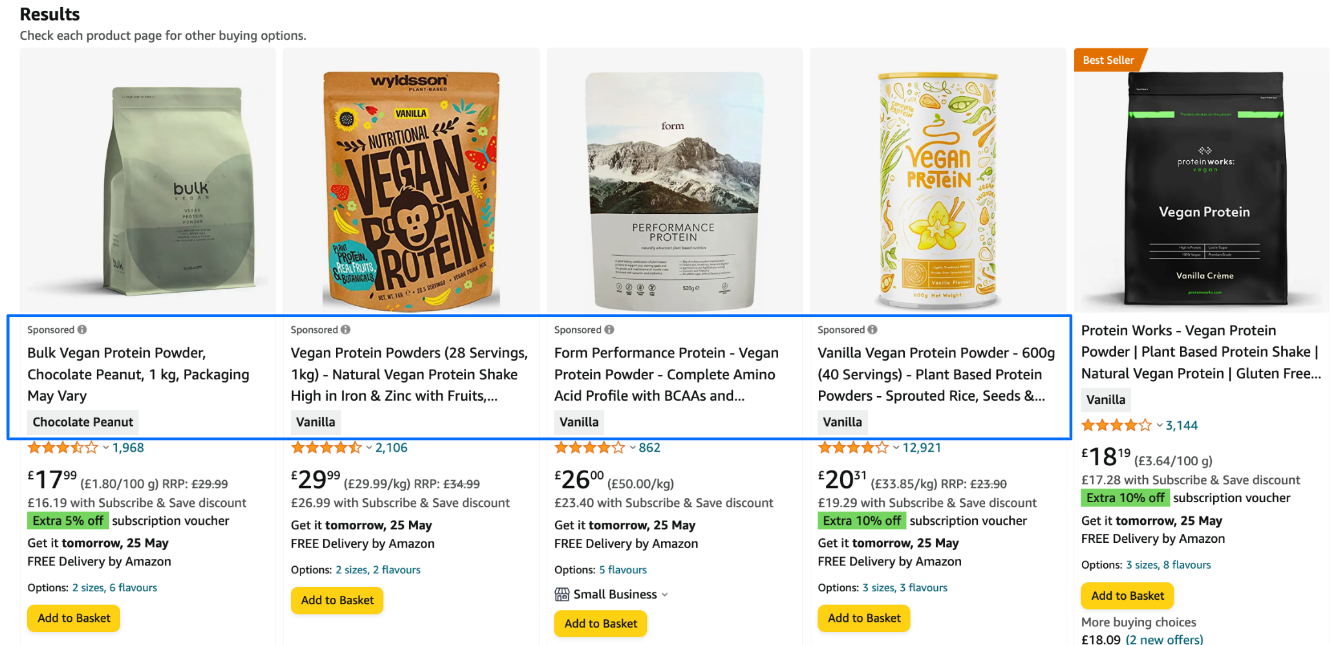Click the Sponsored info icon on the Wyldsson product
Screen dimensions: 1333x645
pos(345,329)
